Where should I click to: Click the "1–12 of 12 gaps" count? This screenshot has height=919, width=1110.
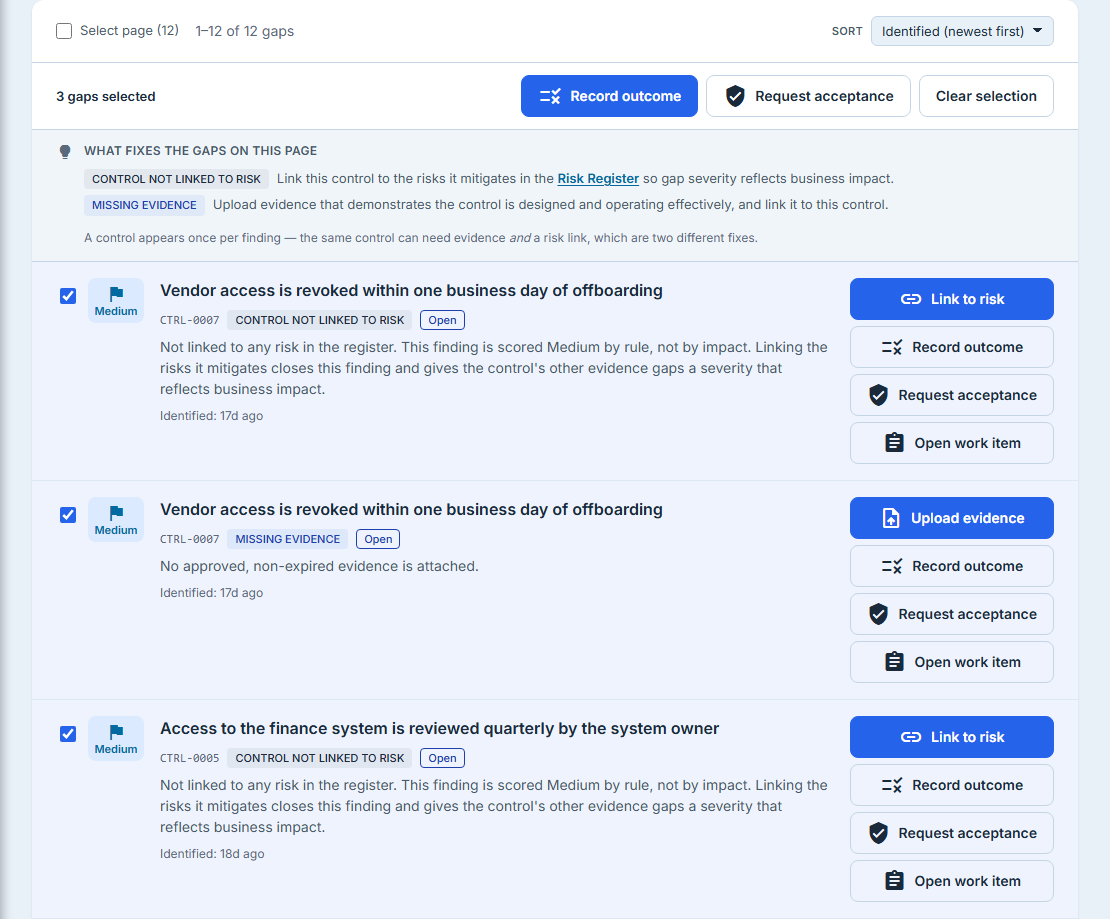[245, 31]
